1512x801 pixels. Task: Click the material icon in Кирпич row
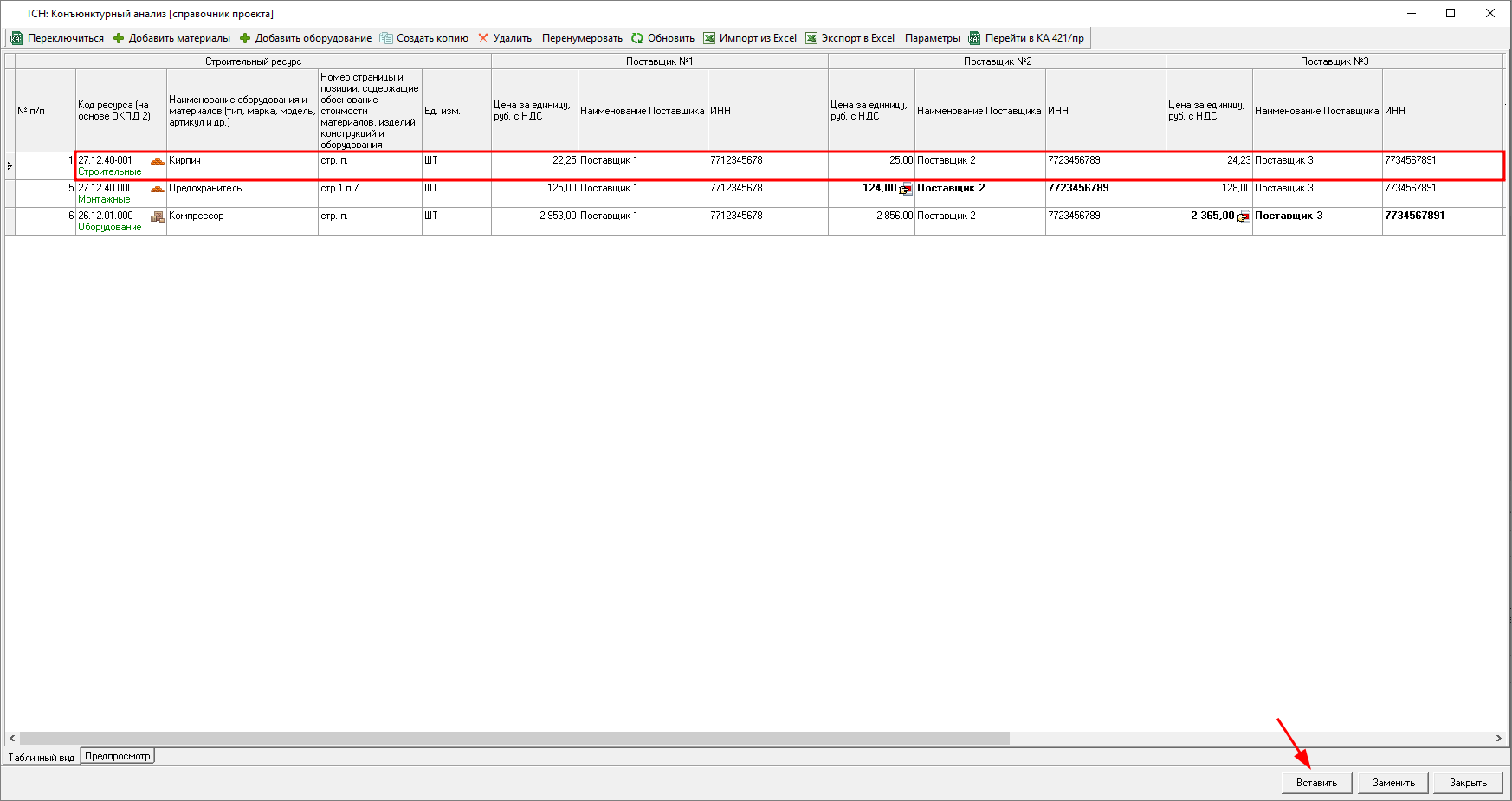tap(157, 161)
